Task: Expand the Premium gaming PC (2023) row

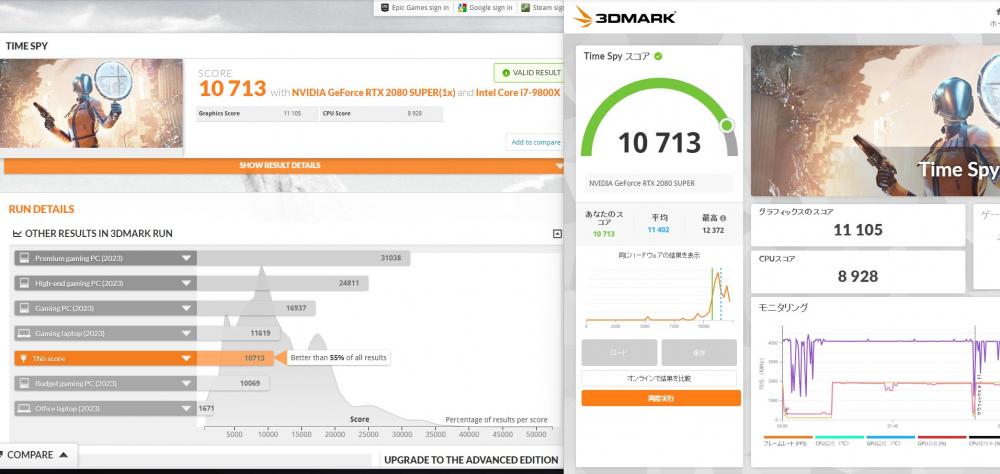Action: [186, 258]
